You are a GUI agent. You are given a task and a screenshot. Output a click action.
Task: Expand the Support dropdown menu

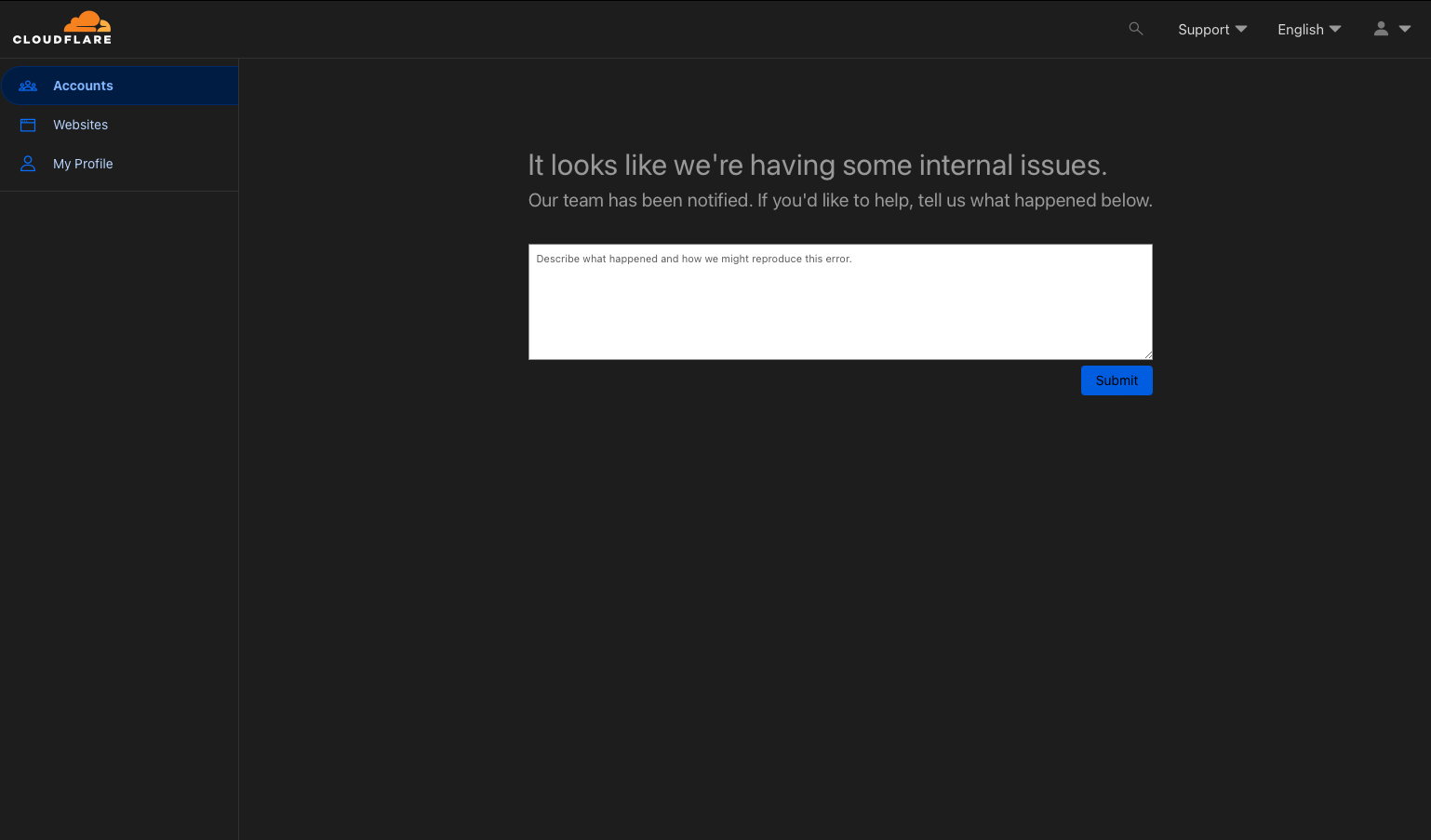point(1212,29)
